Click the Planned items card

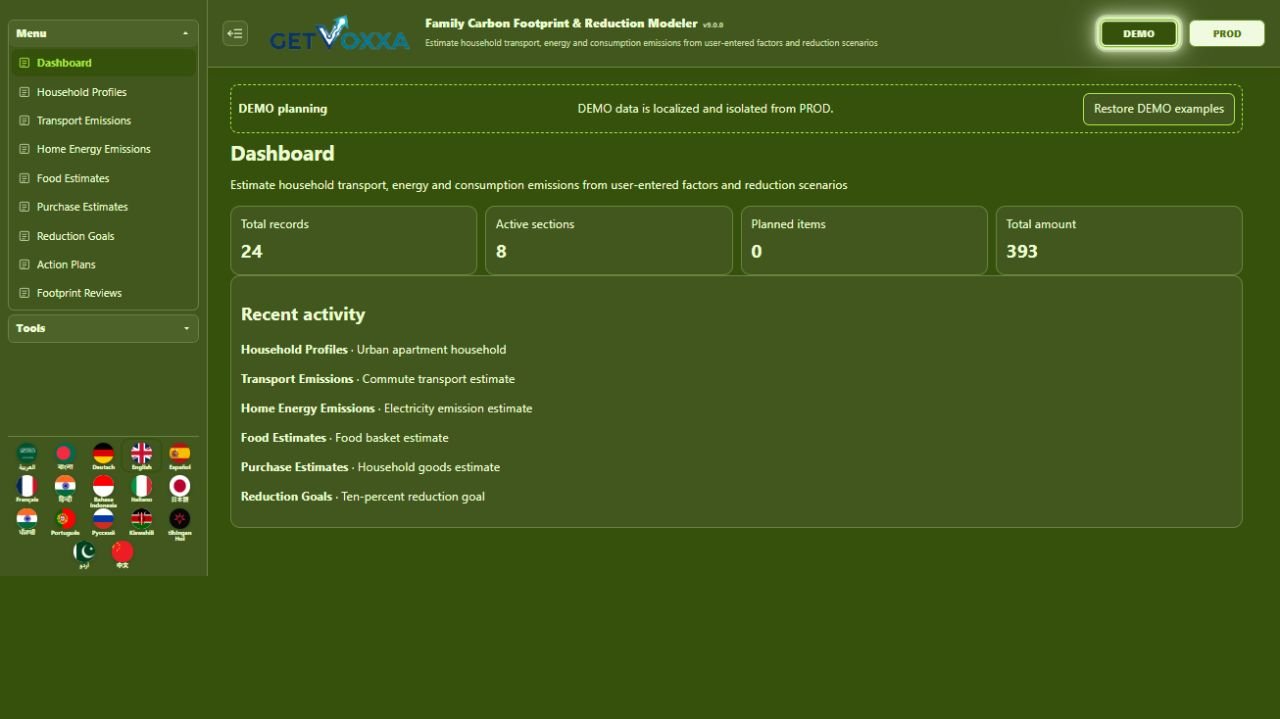pyautogui.click(x=864, y=240)
